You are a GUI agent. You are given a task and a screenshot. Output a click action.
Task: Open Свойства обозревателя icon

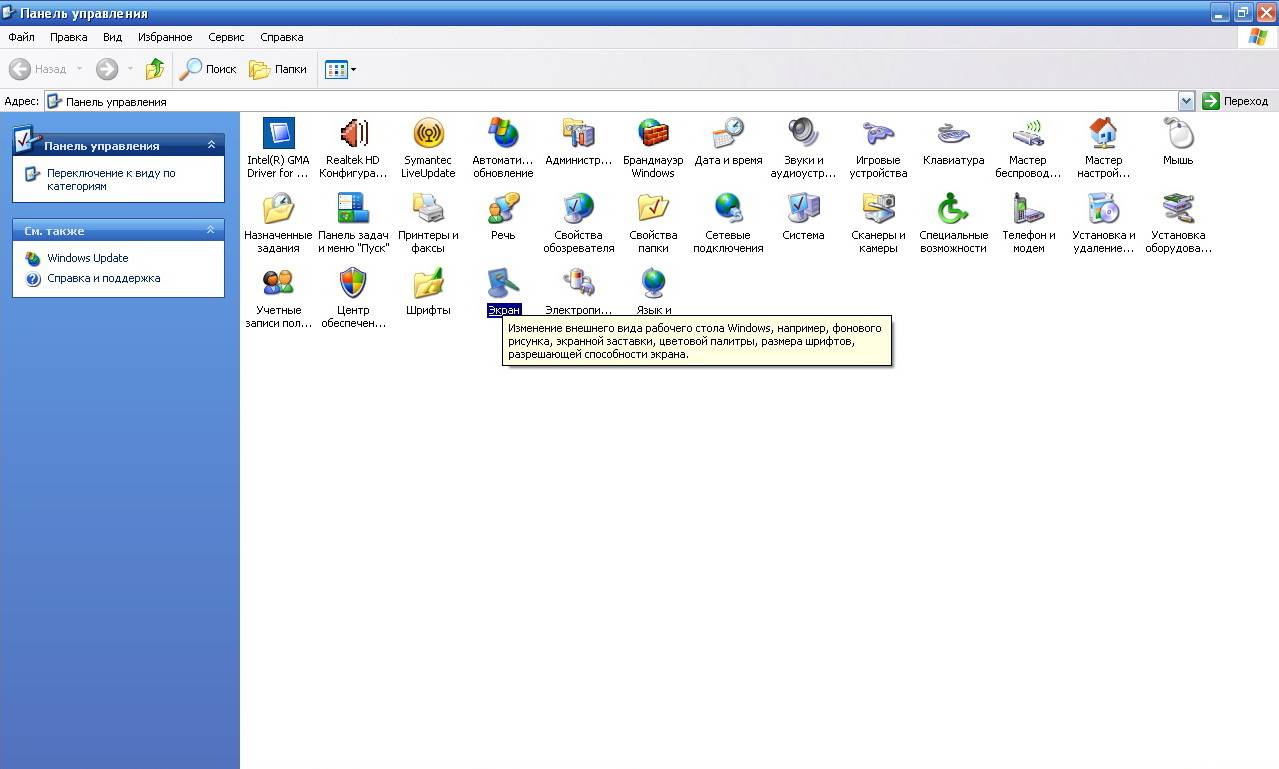pyautogui.click(x=578, y=208)
